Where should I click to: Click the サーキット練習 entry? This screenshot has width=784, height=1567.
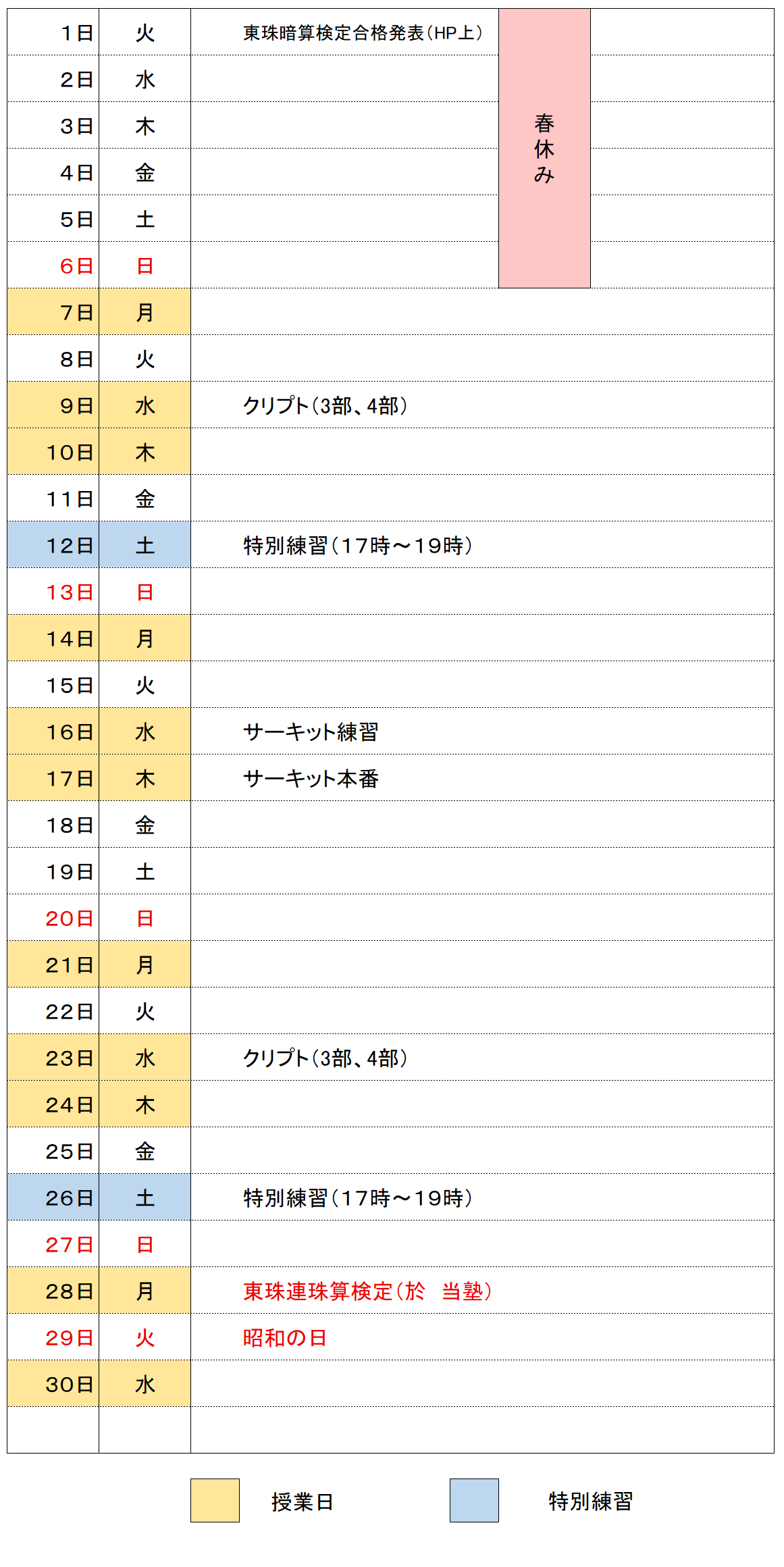click(311, 731)
